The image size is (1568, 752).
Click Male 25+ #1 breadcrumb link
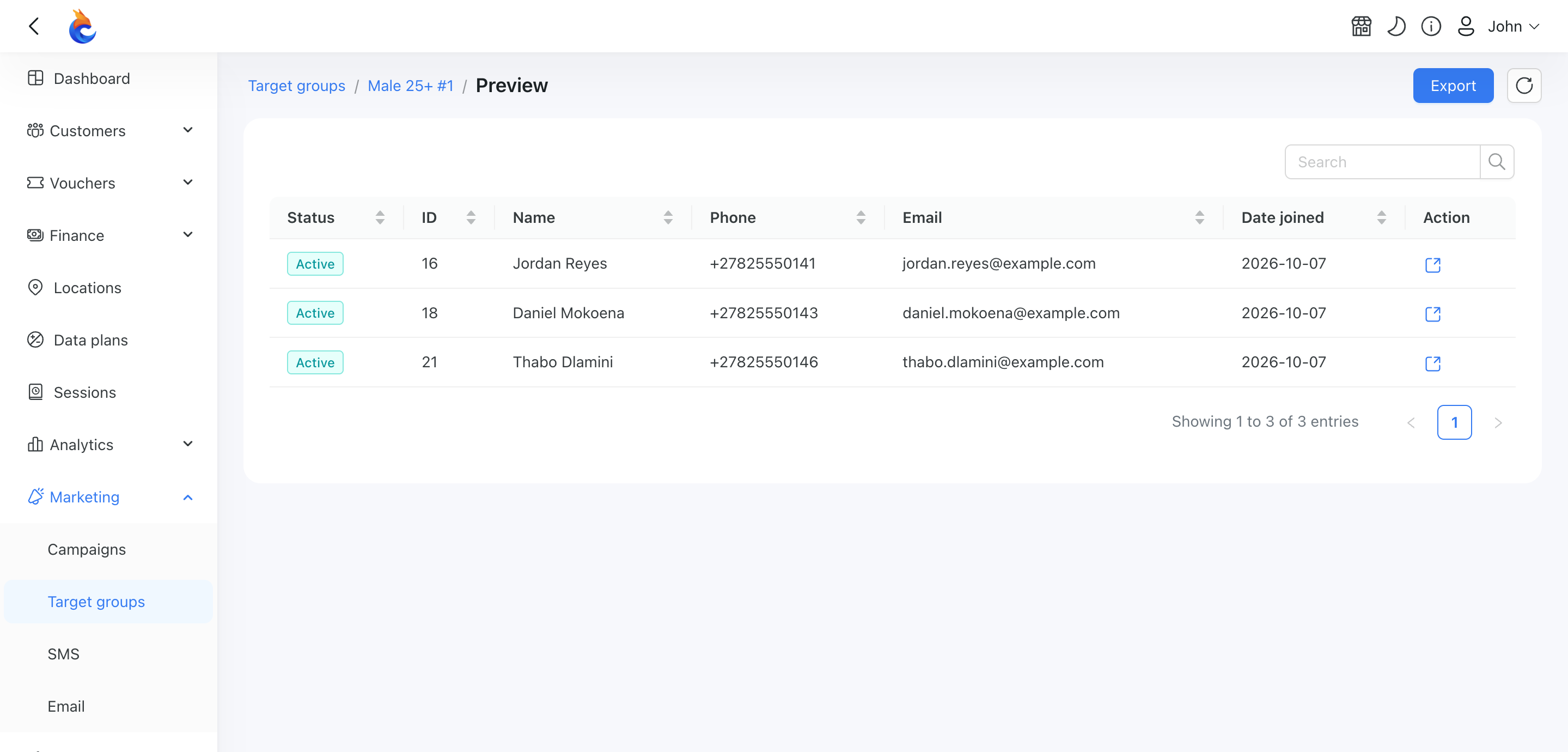[411, 86]
